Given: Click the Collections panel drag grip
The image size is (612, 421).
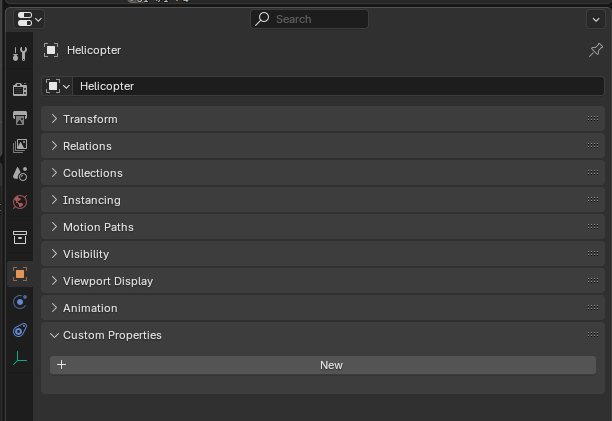Looking at the screenshot, I should [592, 172].
